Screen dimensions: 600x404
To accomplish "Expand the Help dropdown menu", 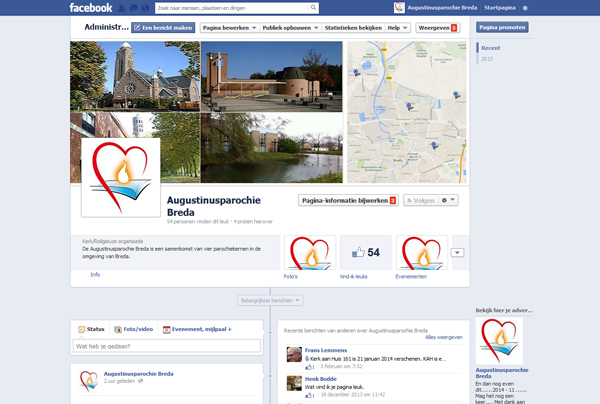I will pyautogui.click(x=398, y=28).
